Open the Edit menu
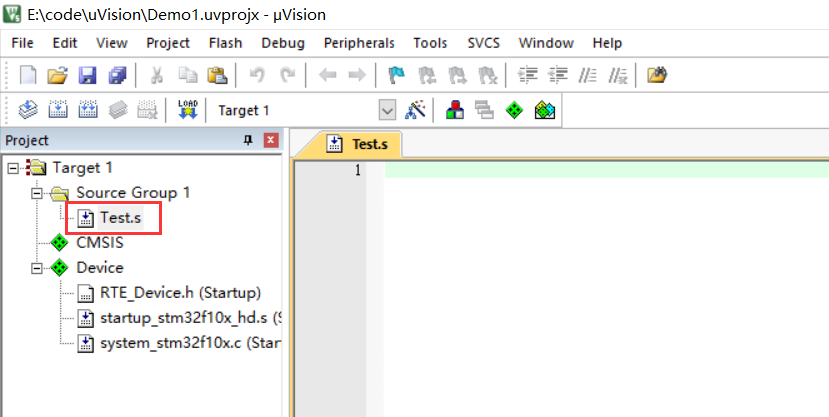The height and width of the screenshot is (417, 829). (x=65, y=43)
